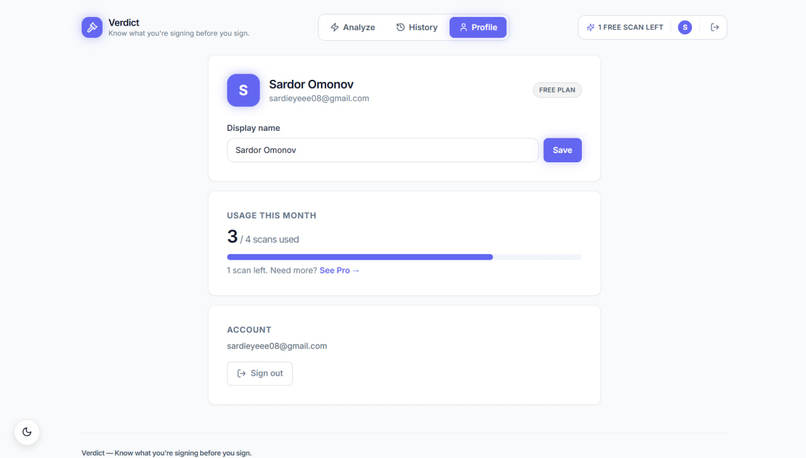Click the 'USAGE THIS MONTH' heading
Image resolution: width=806 pixels, height=458 pixels.
(271, 215)
